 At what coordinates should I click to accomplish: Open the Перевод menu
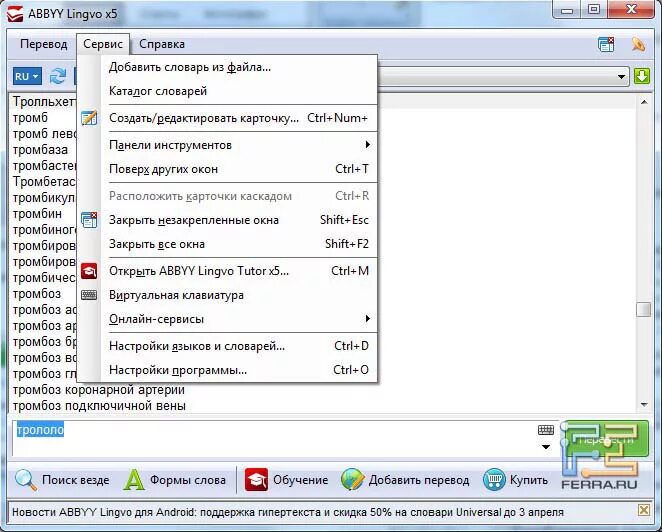(x=43, y=44)
